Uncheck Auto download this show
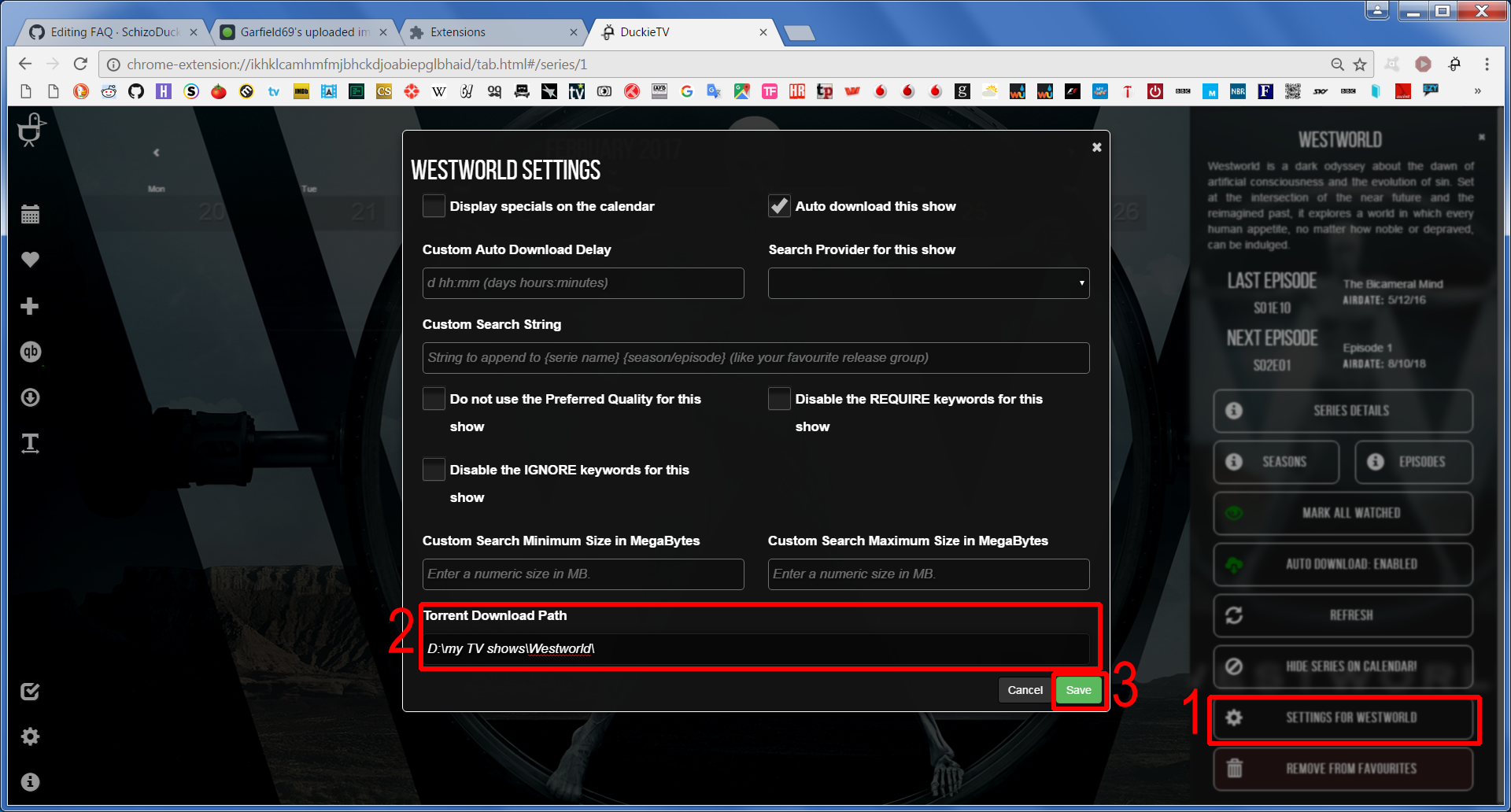This screenshot has width=1511, height=812. pyautogui.click(x=779, y=206)
